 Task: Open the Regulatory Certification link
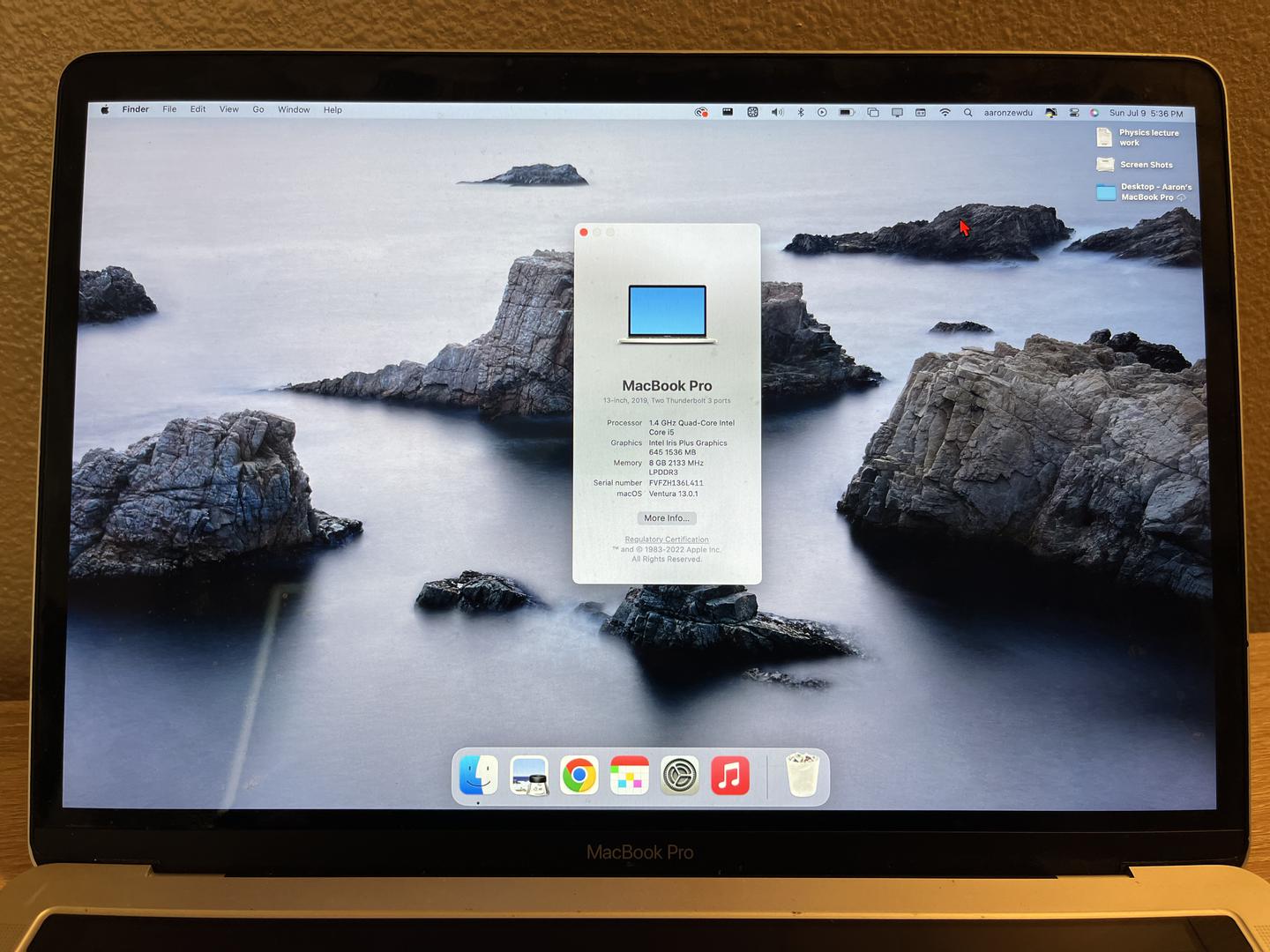[667, 539]
